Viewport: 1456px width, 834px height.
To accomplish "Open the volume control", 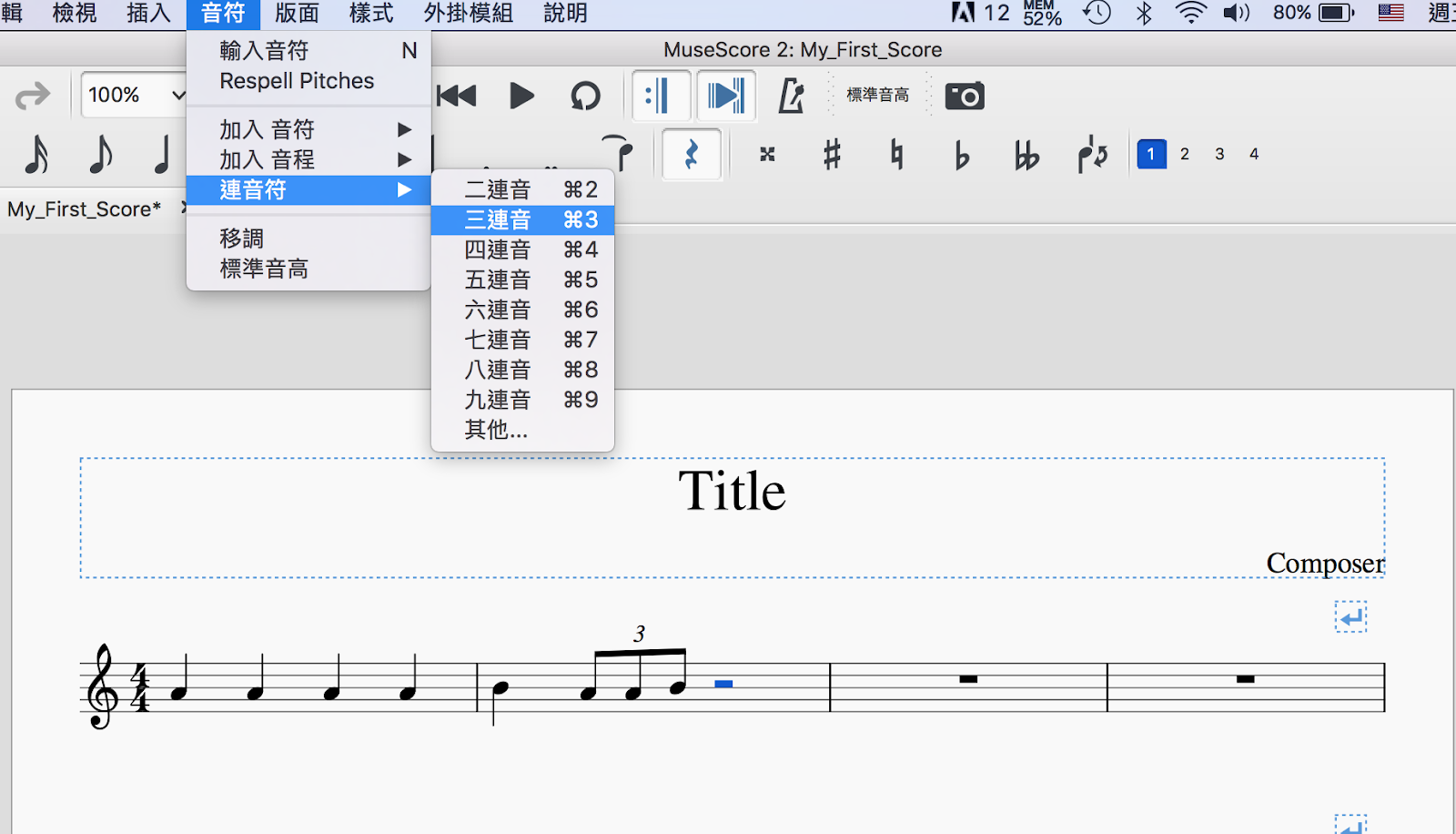I will pyautogui.click(x=1237, y=13).
